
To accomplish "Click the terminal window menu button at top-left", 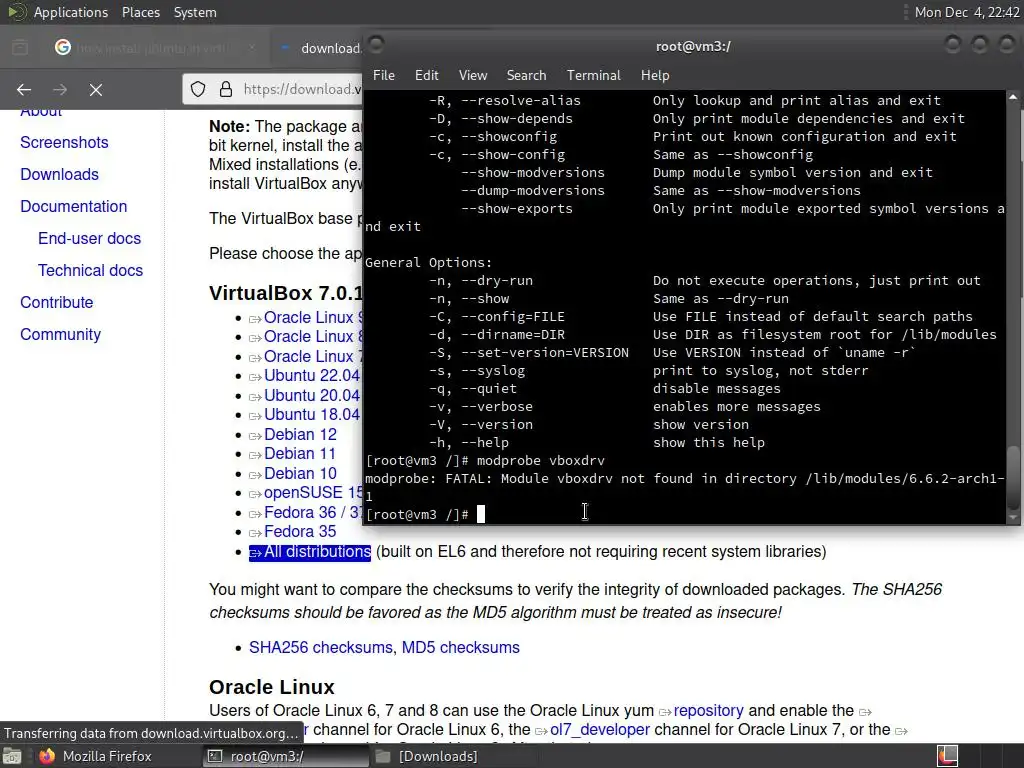I will click(x=376, y=44).
